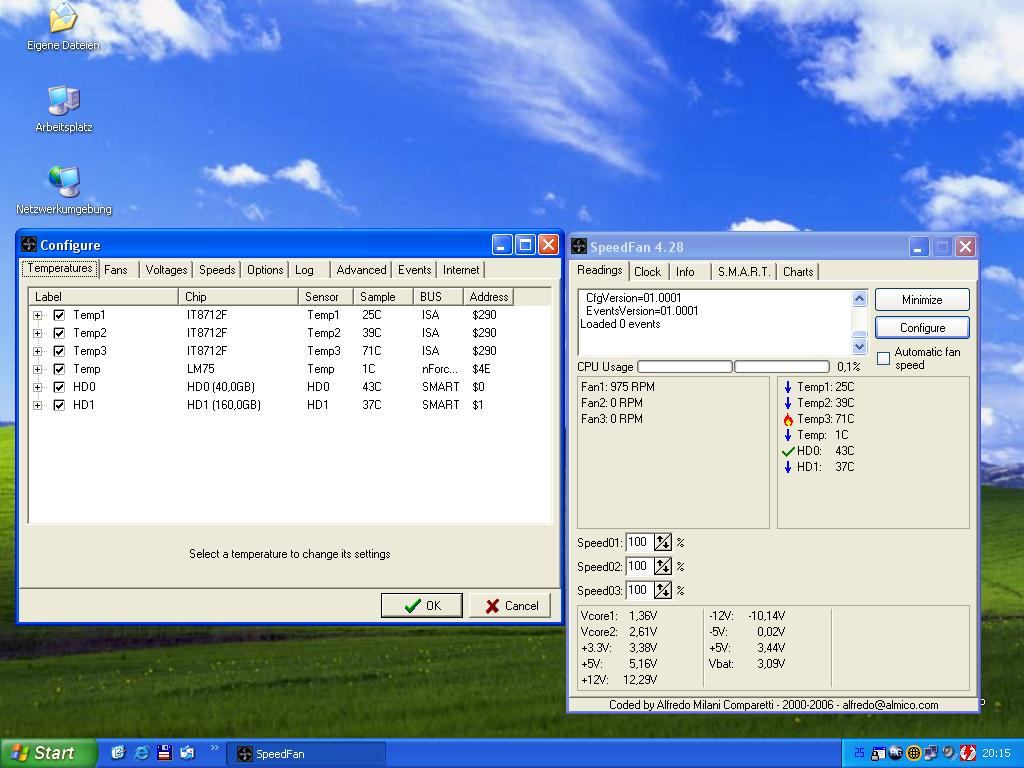Expand the Temp1 tree row

(x=37, y=315)
